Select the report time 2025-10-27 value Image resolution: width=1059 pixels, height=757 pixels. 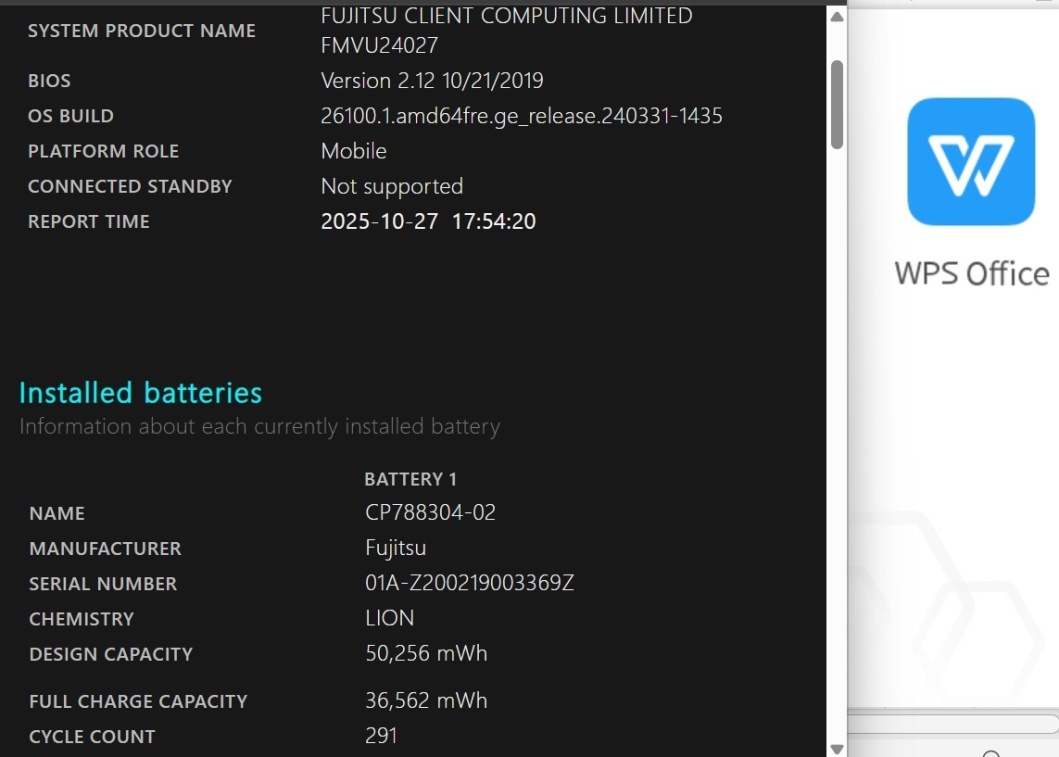(x=428, y=221)
